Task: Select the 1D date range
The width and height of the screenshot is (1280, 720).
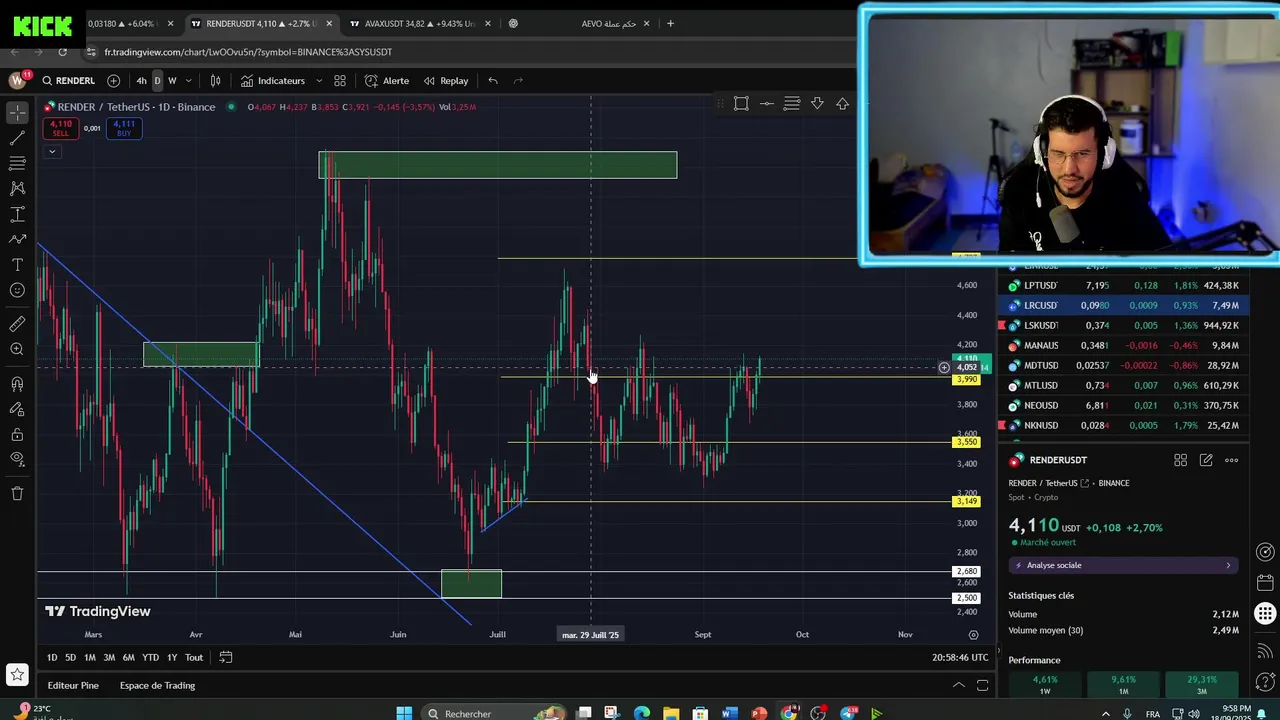Action: click(x=52, y=657)
